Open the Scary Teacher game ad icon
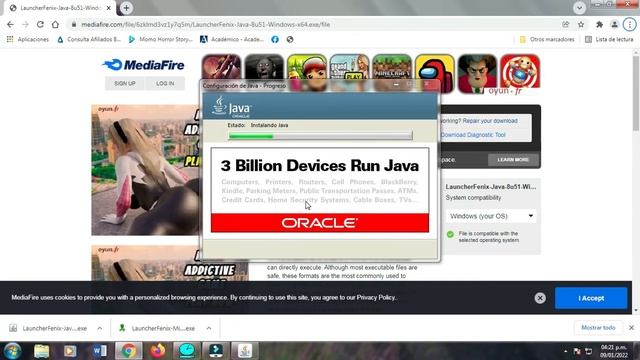This screenshot has height=360, width=640. 477,73
